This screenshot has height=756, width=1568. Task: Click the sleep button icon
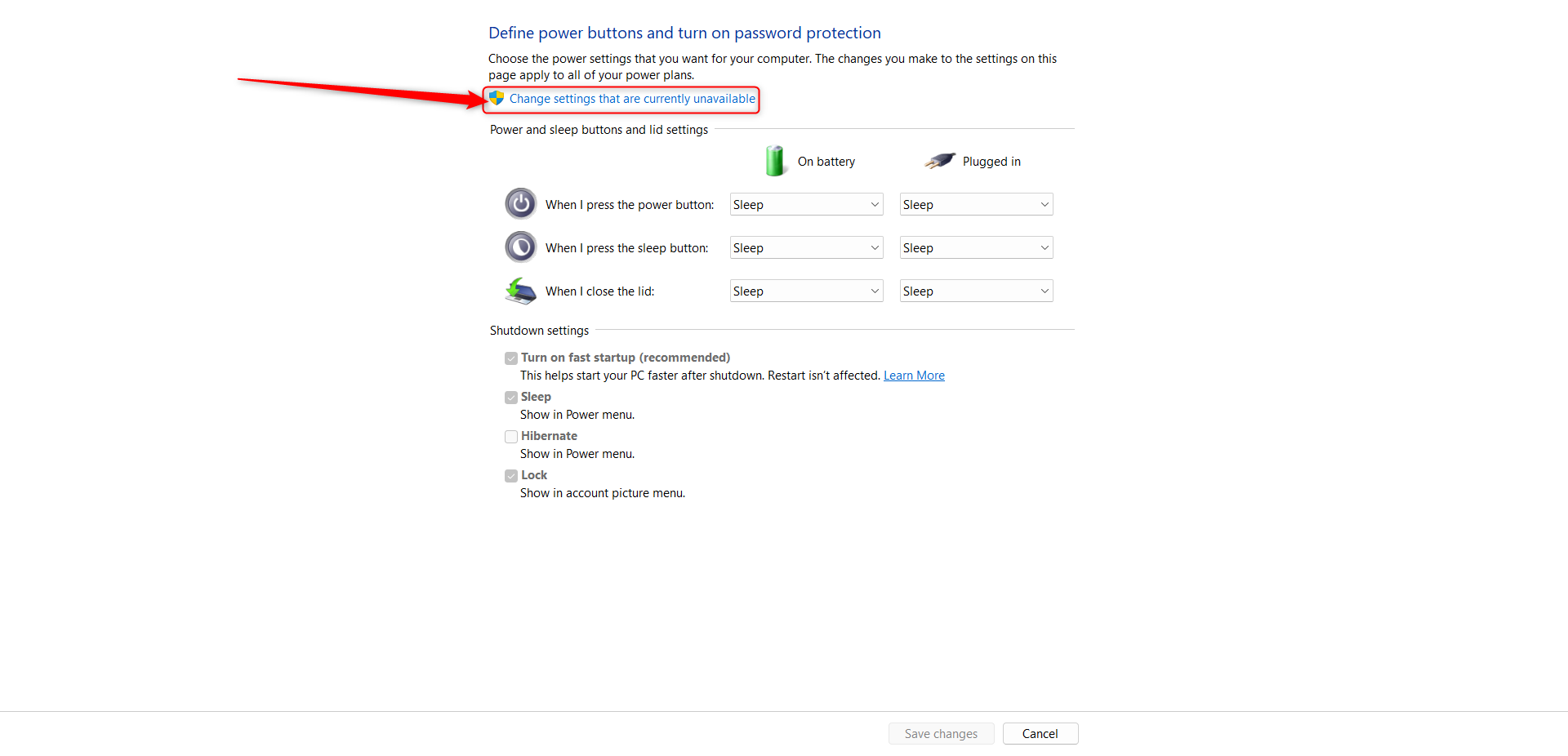coord(520,247)
